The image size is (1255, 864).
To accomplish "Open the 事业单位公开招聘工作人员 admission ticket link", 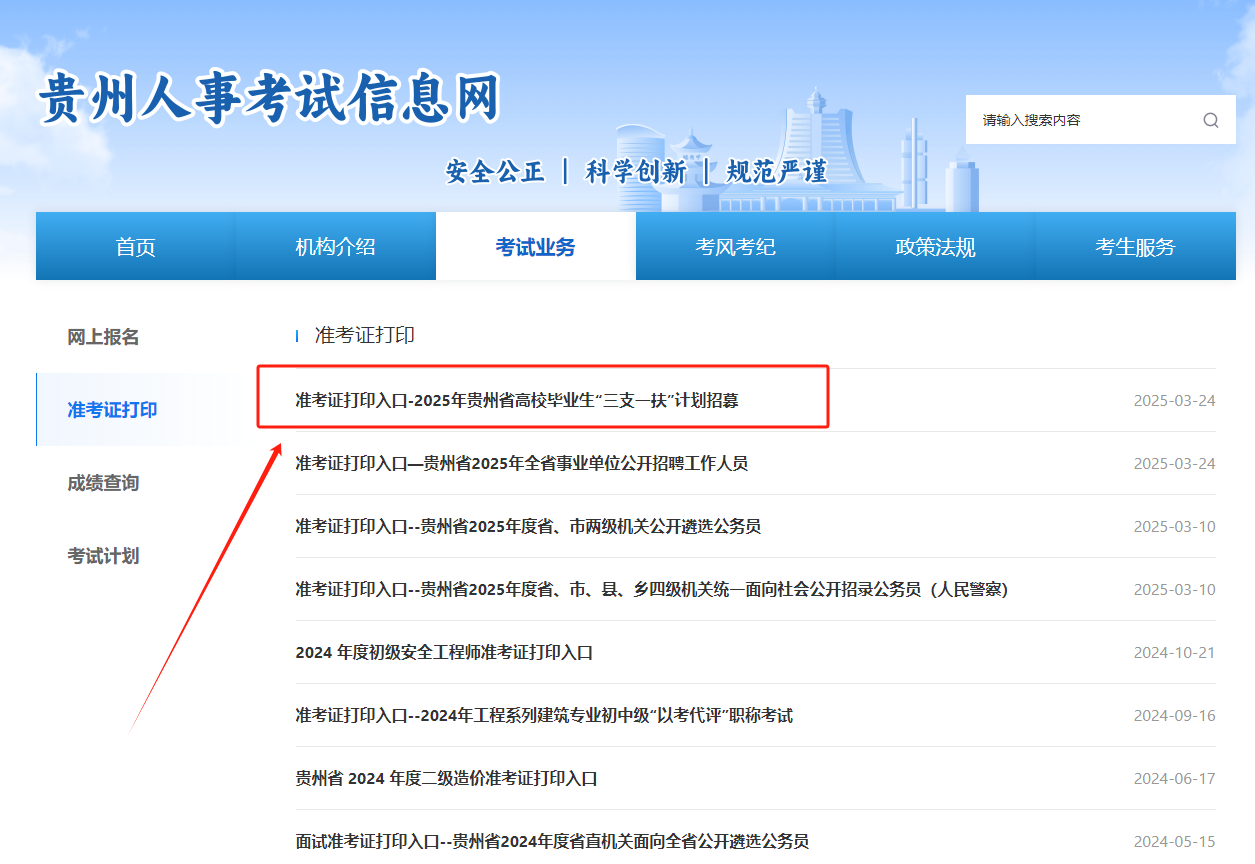I will pyautogui.click(x=521, y=464).
